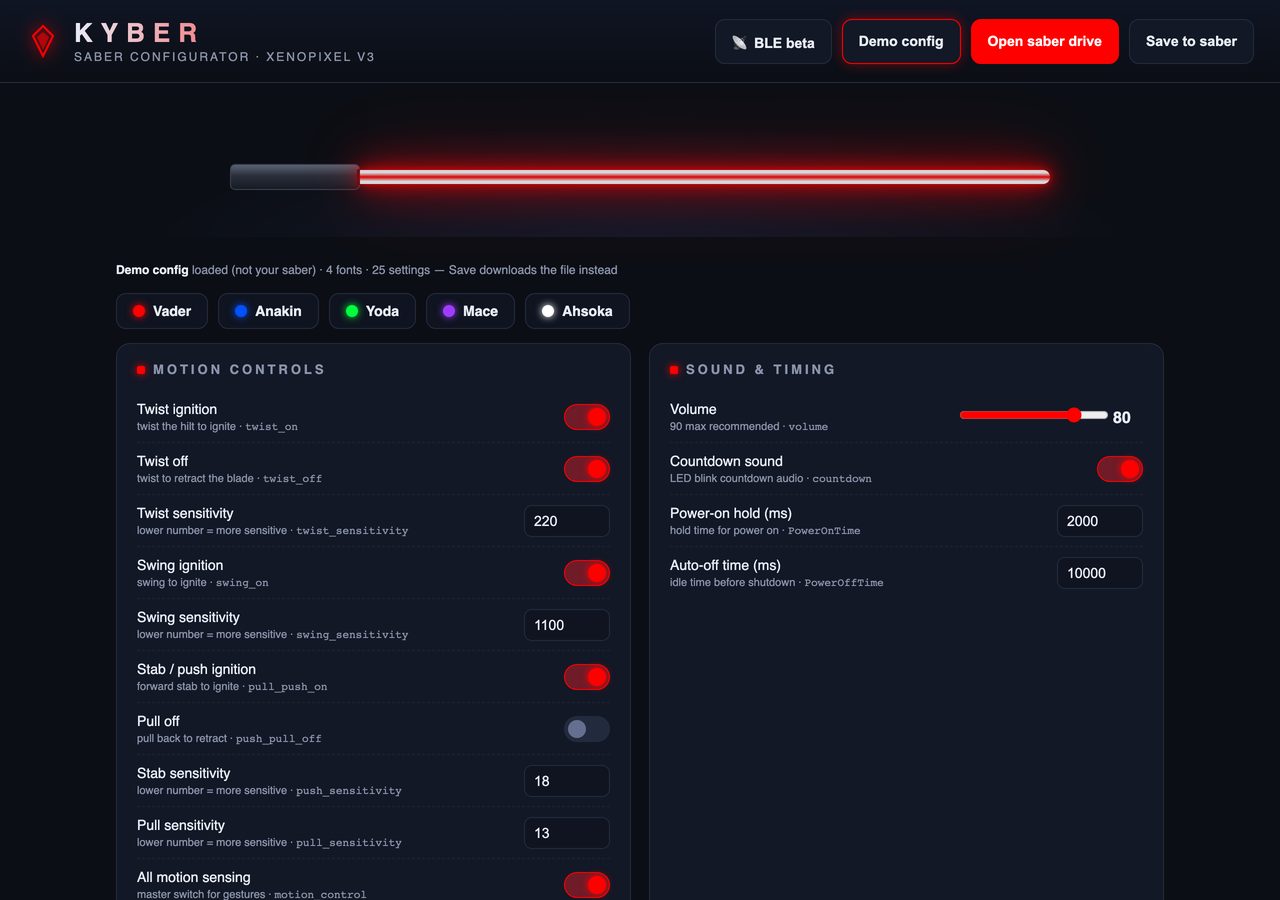Switch to the Anakin preset

click(268, 311)
